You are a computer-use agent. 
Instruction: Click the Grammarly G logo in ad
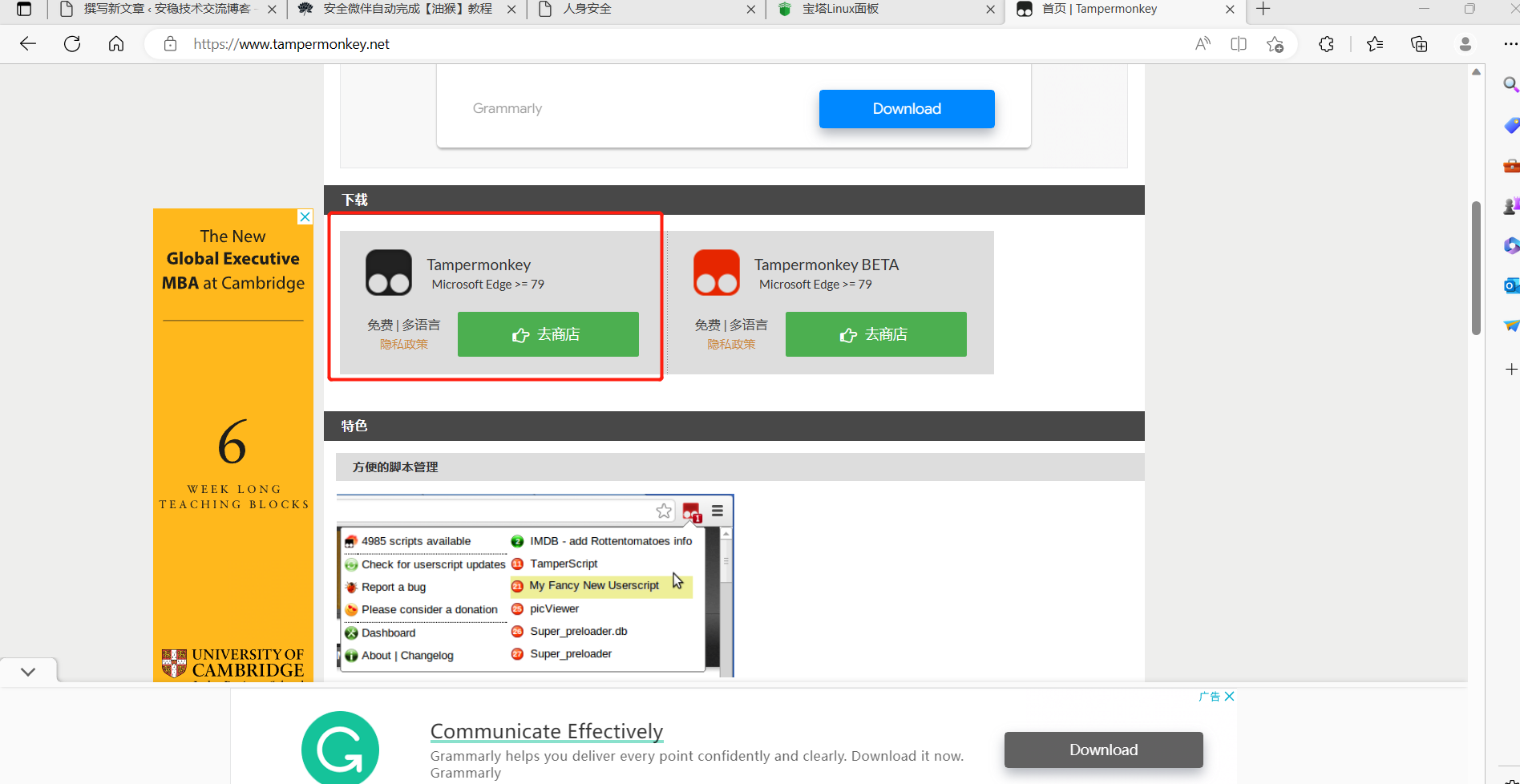[341, 748]
